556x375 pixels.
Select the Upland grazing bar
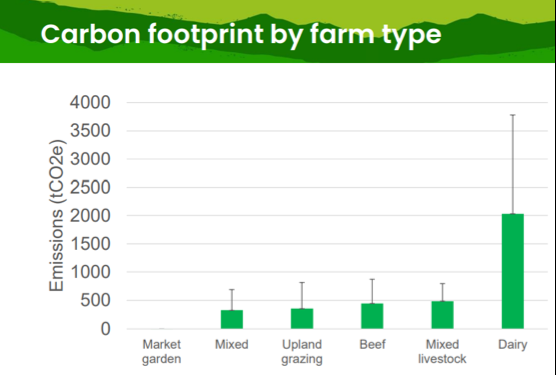coord(302,319)
